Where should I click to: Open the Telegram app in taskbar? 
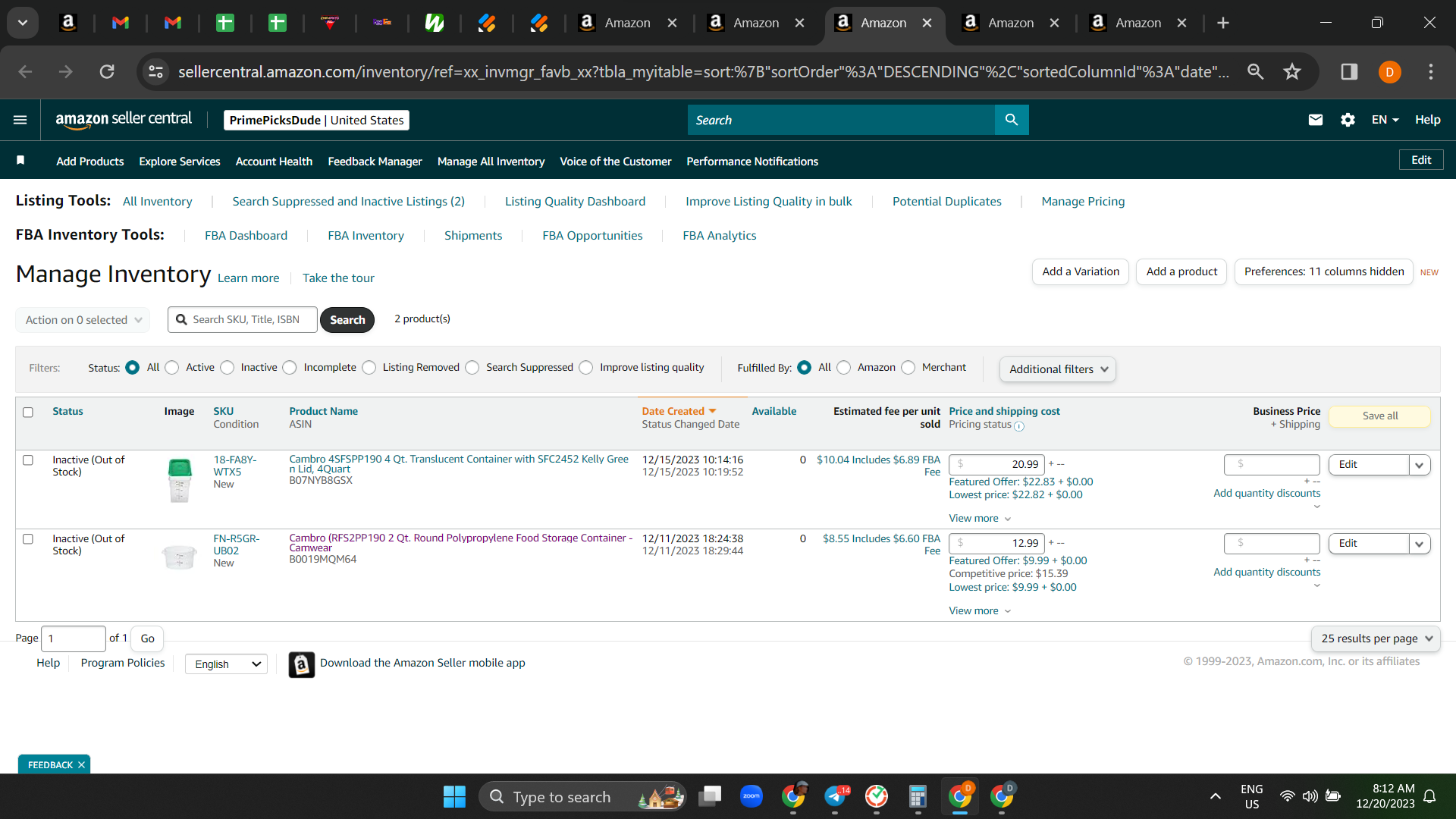point(835,796)
